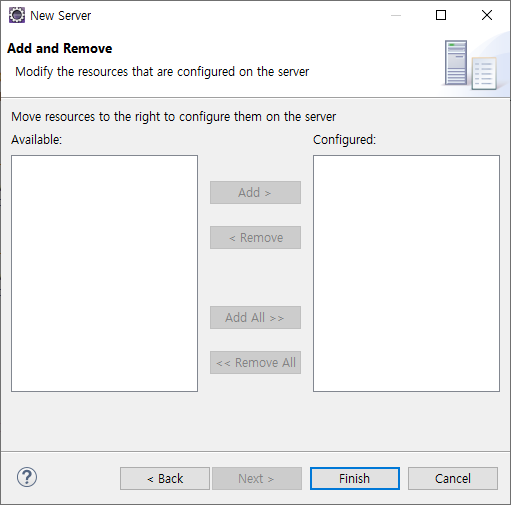Cancel the New Server wizard
Viewport: 511px width, 505px height.
tap(453, 478)
